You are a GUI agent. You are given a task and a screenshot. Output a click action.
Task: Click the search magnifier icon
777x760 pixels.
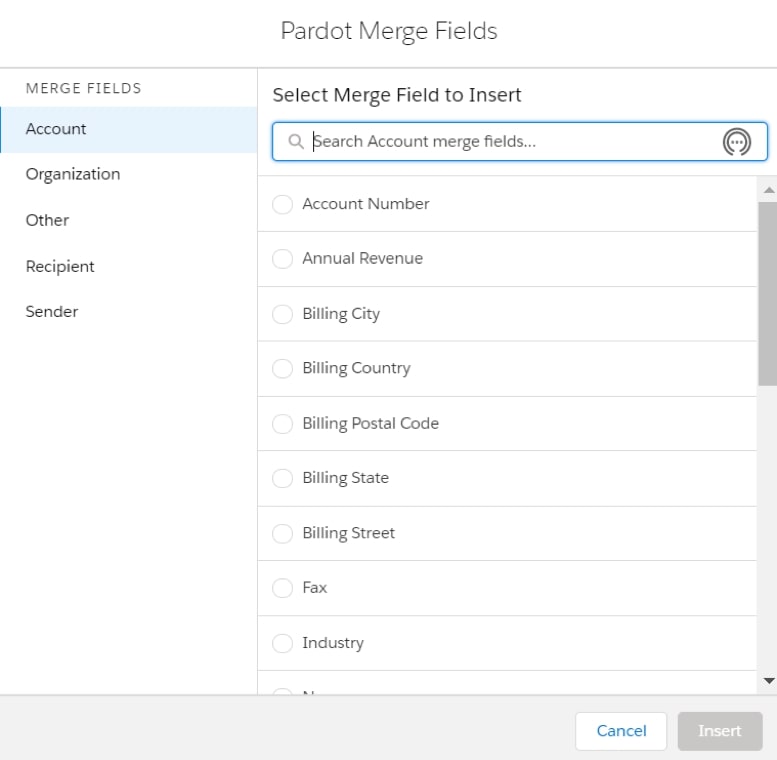click(x=296, y=142)
